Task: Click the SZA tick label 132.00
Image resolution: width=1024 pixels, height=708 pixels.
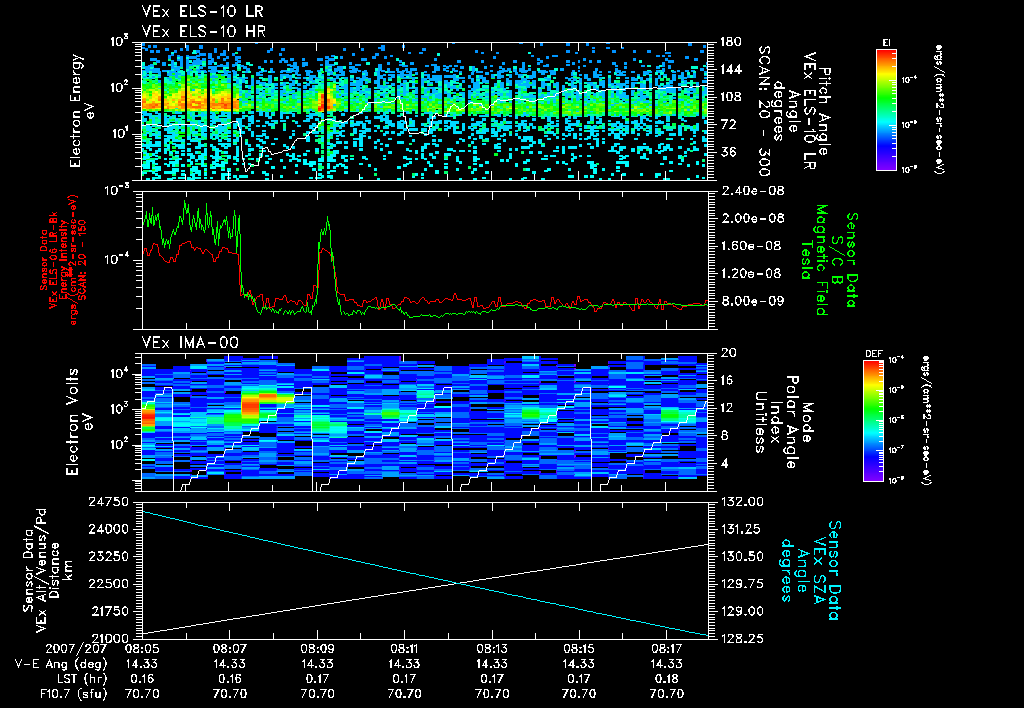Action: (x=741, y=502)
